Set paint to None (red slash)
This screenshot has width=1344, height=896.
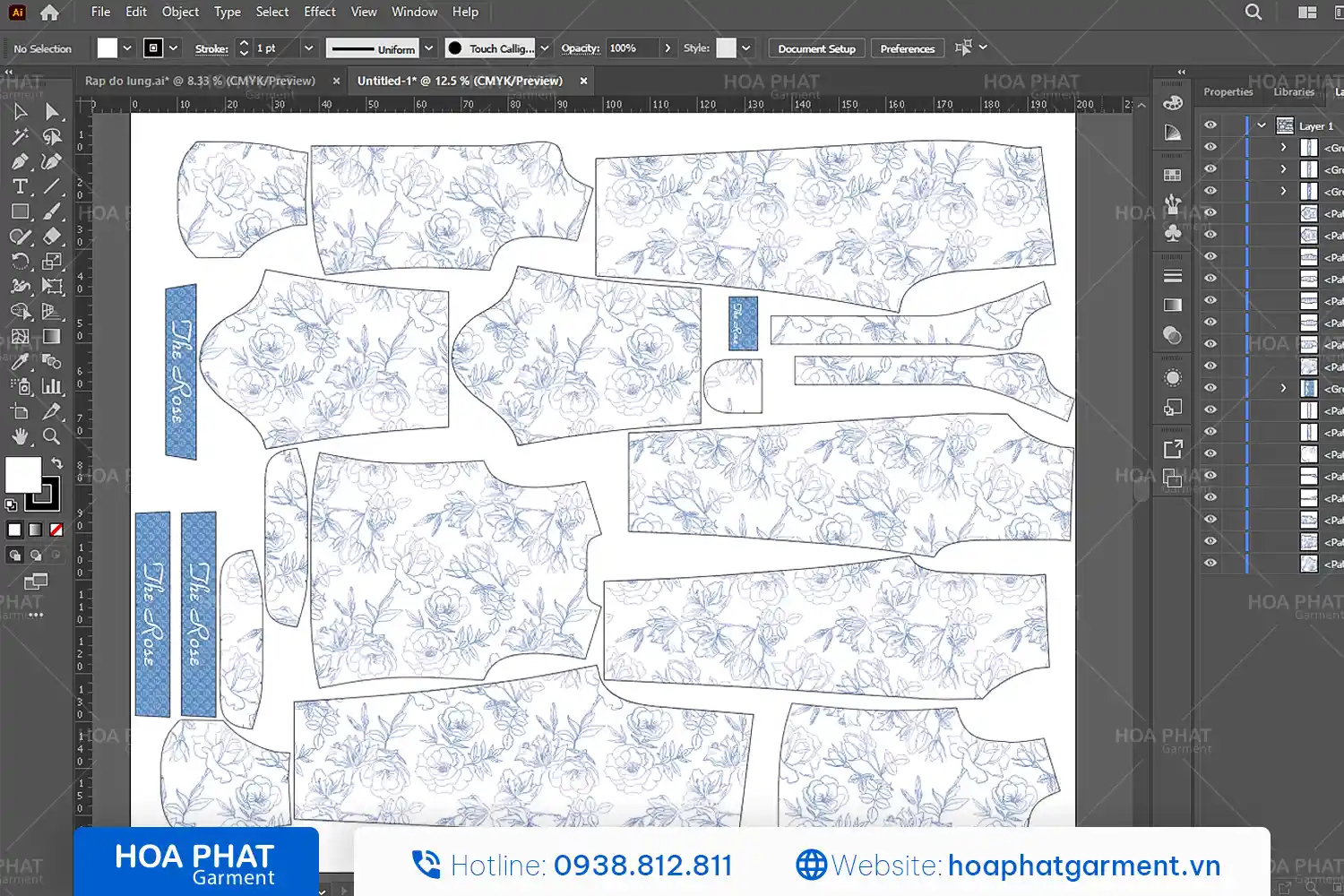coord(56,530)
